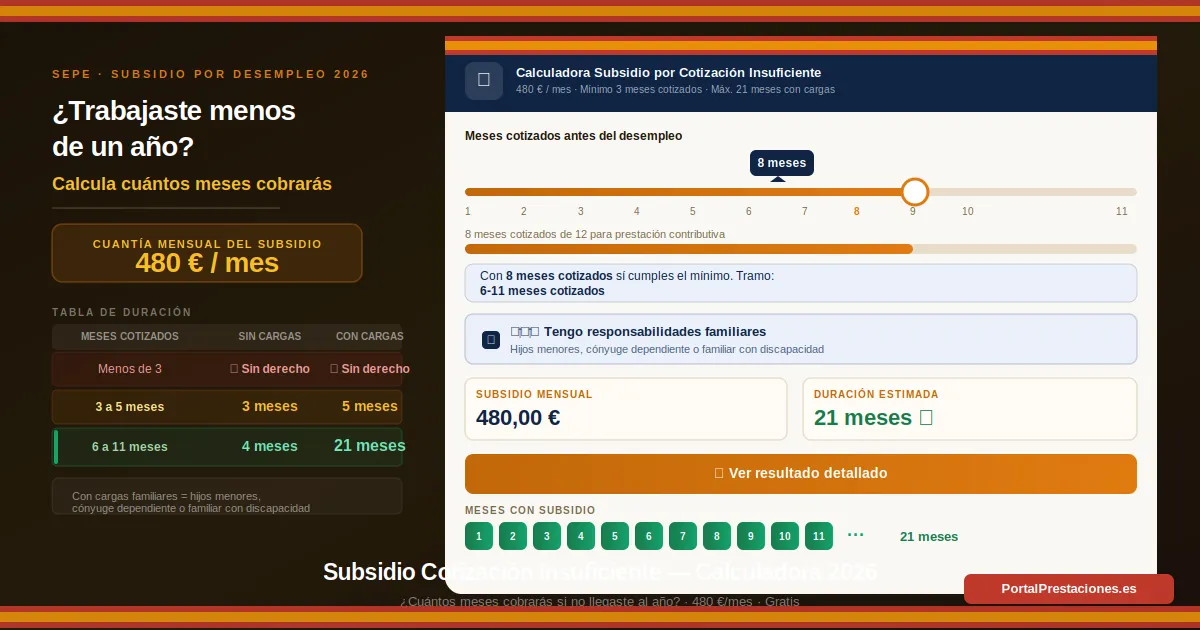Tick the family responsibilities checkbox
The width and height of the screenshot is (1200, 630).
[491, 340]
